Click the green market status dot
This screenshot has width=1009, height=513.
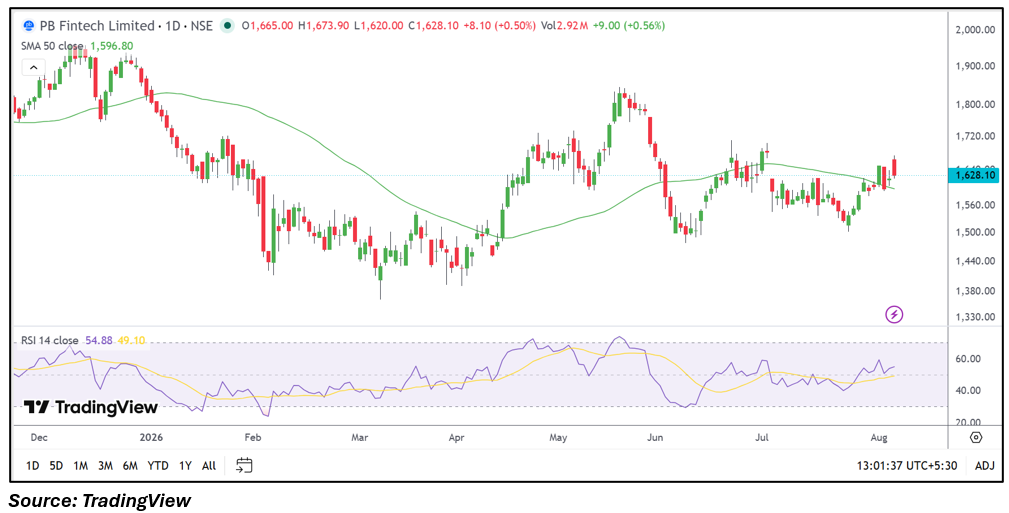[226, 26]
